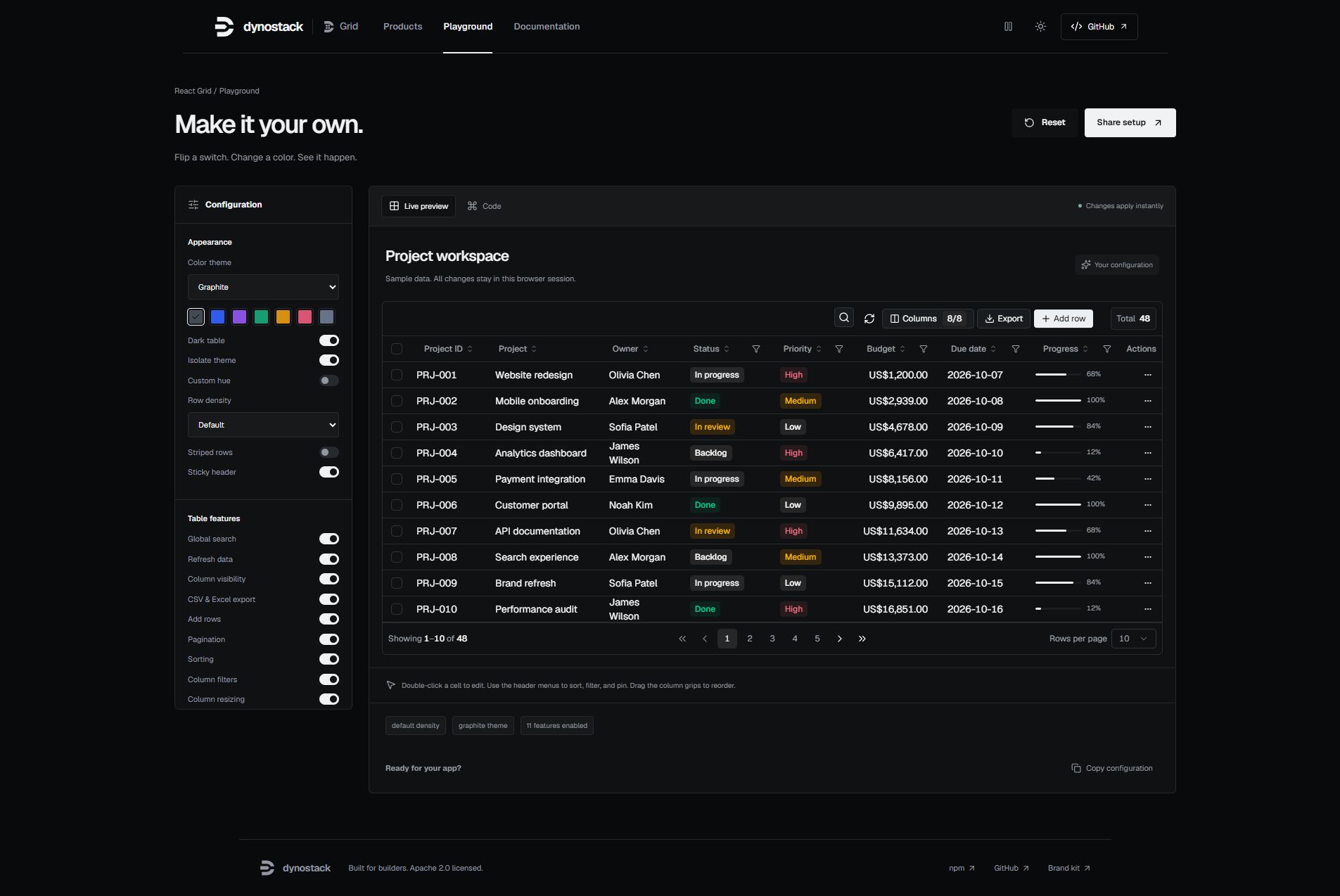Open the filter for the Progress column

click(x=1107, y=349)
